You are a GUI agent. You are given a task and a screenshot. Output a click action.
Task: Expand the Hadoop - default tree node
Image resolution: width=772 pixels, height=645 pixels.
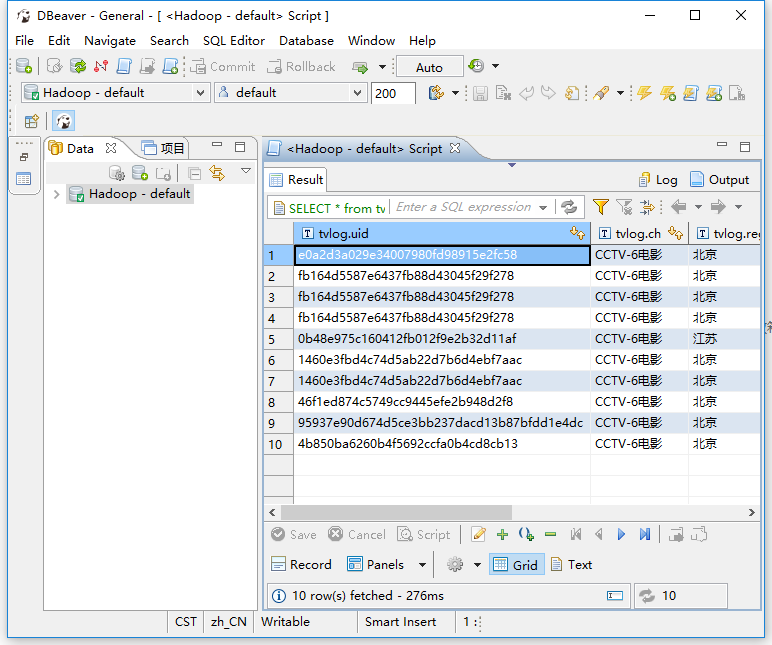(56, 194)
